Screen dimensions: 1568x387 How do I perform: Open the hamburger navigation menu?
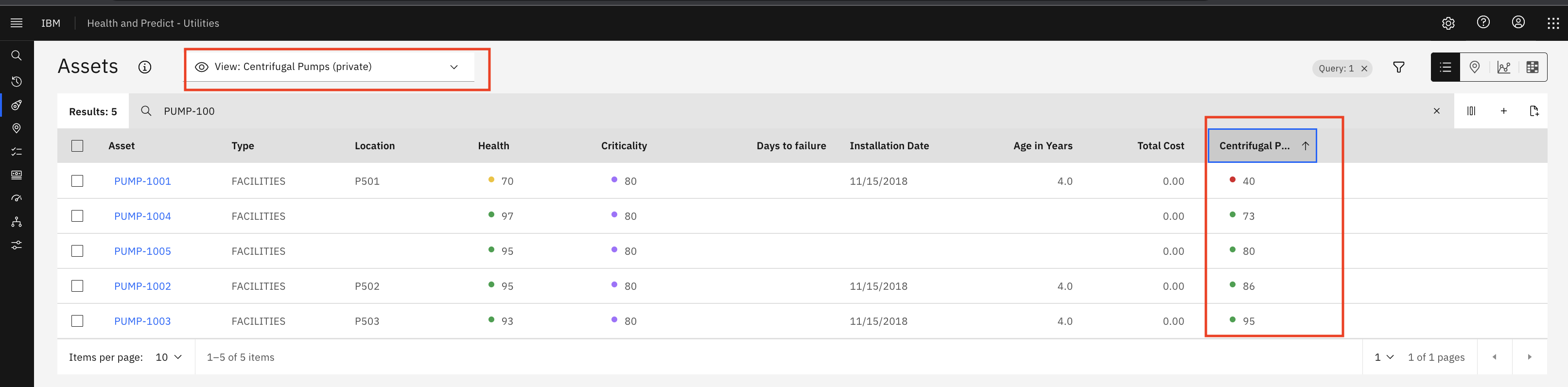pos(17,23)
